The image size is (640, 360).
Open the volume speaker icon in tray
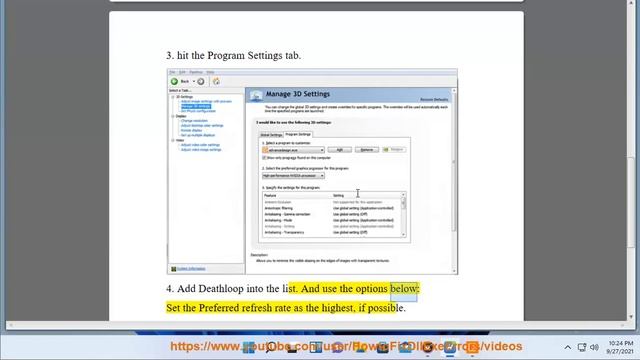594,347
